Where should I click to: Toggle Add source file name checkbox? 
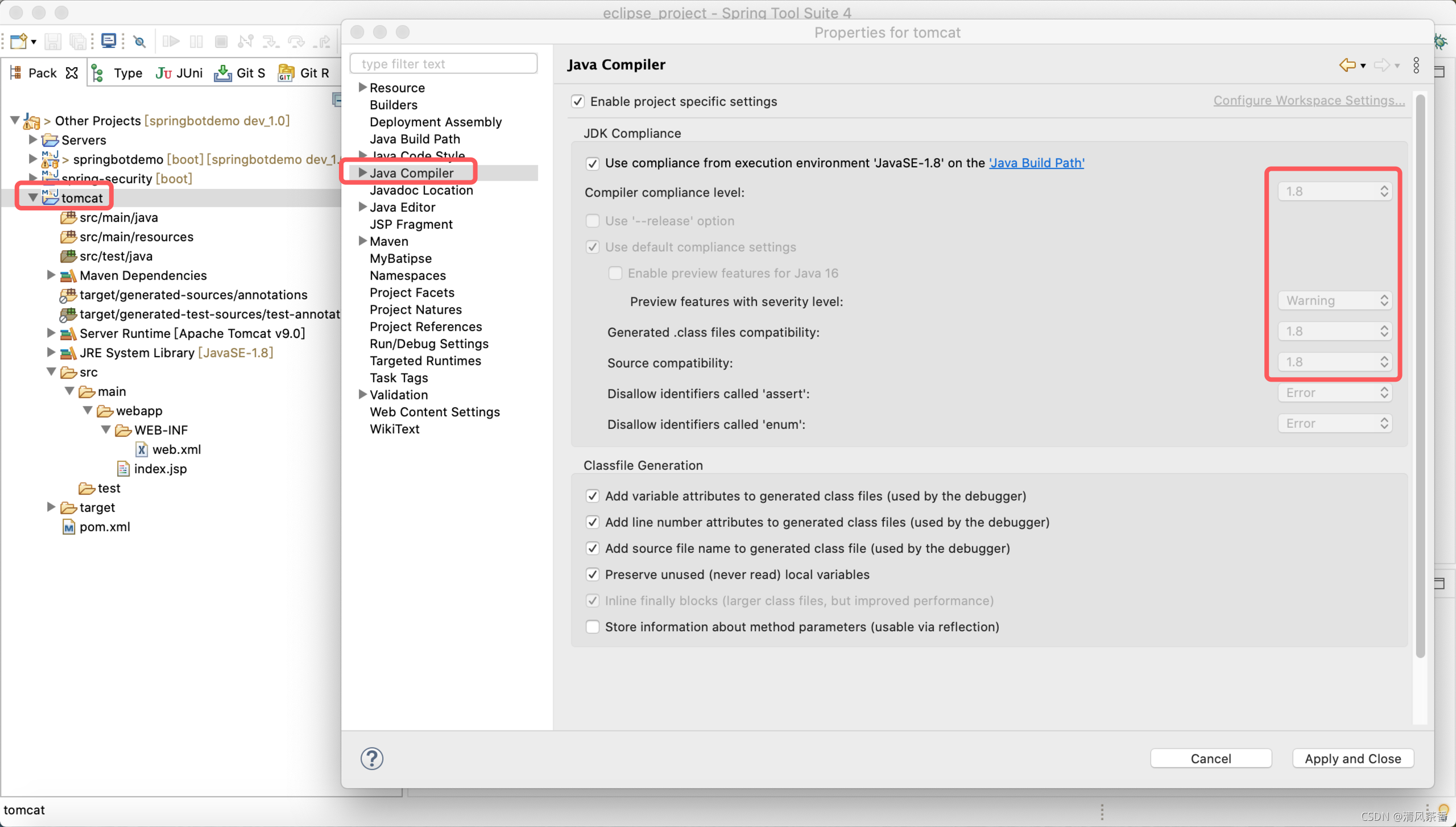(x=593, y=548)
